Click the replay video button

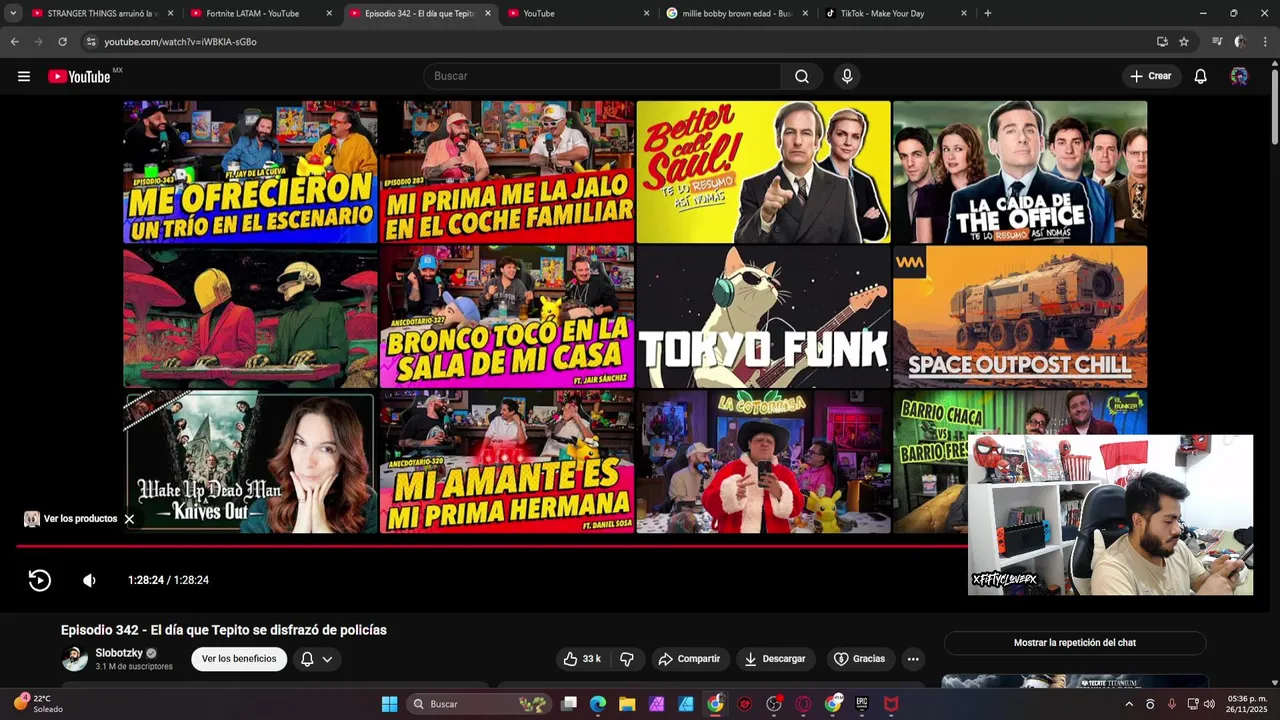coord(40,580)
